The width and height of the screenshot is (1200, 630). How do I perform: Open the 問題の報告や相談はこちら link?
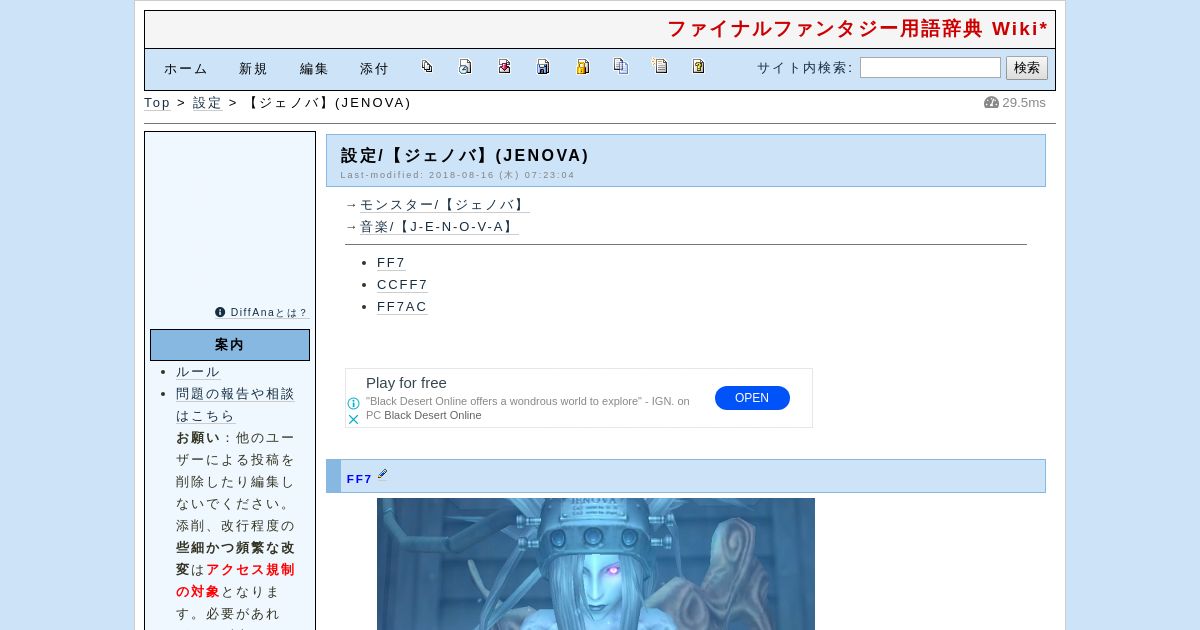click(x=235, y=405)
